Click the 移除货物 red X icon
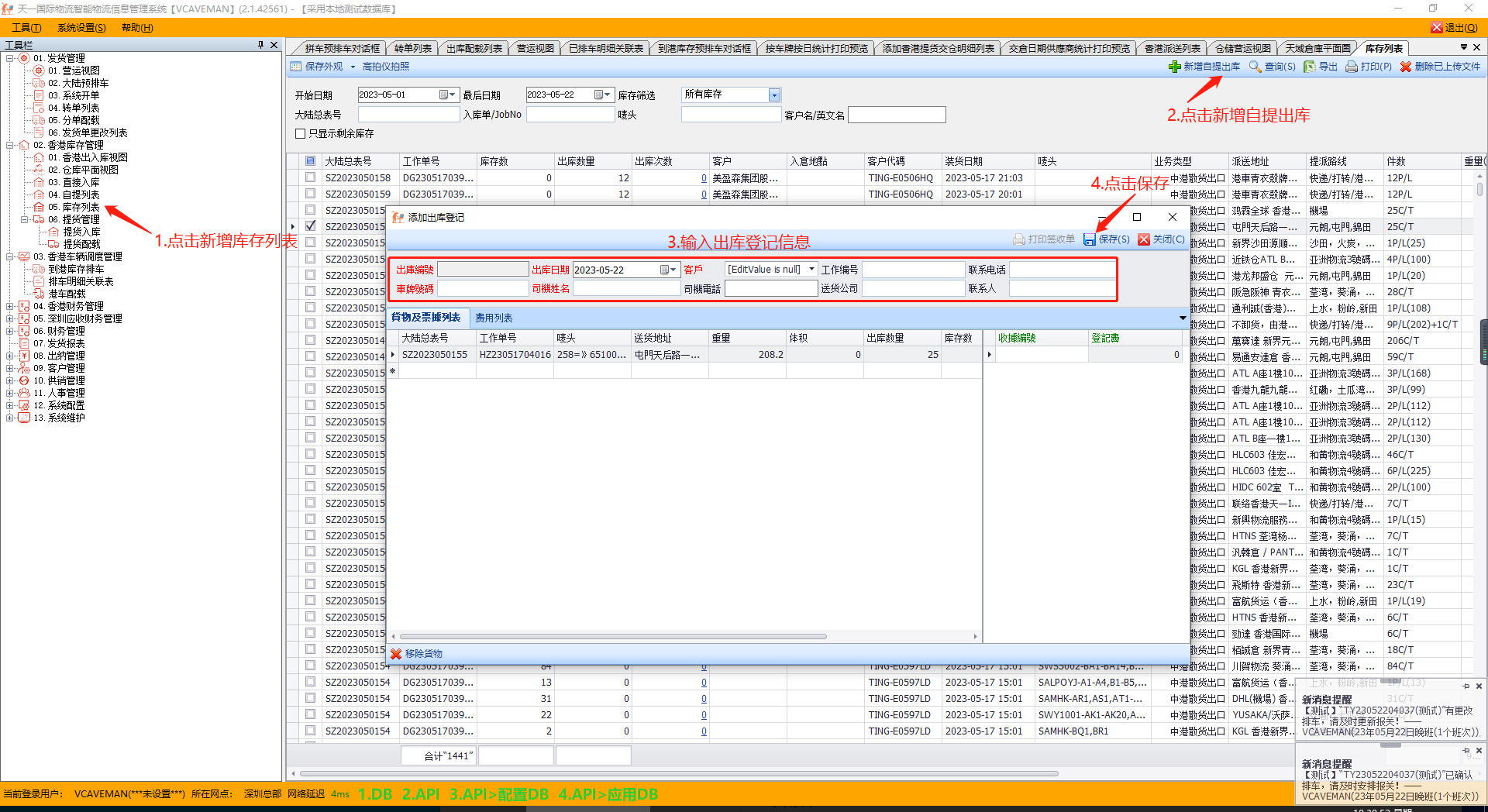Viewport: 1488px width, 812px height. click(x=396, y=654)
